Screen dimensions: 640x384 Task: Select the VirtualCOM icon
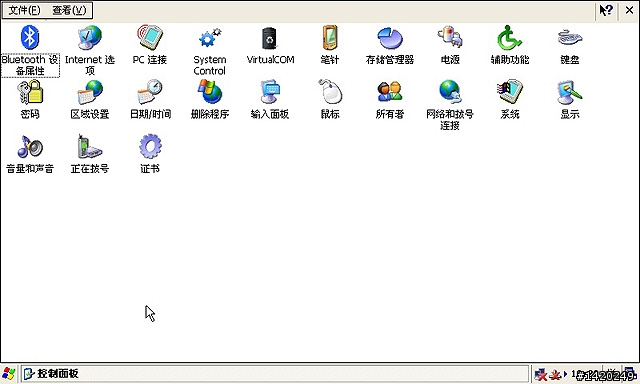pos(270,38)
